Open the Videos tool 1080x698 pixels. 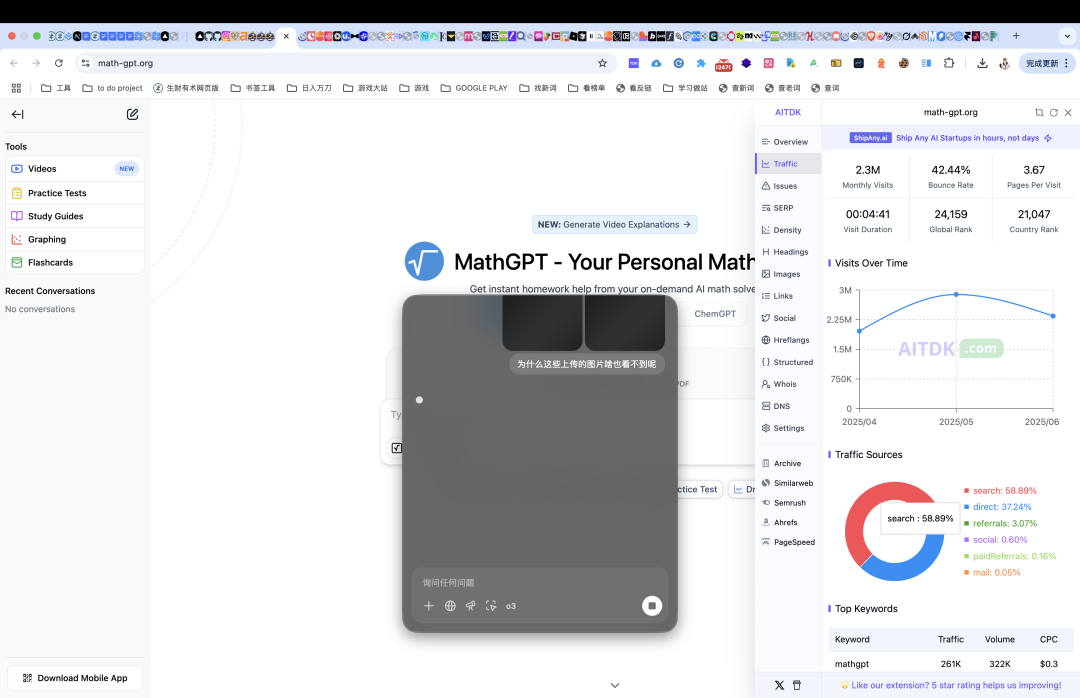[75, 169]
